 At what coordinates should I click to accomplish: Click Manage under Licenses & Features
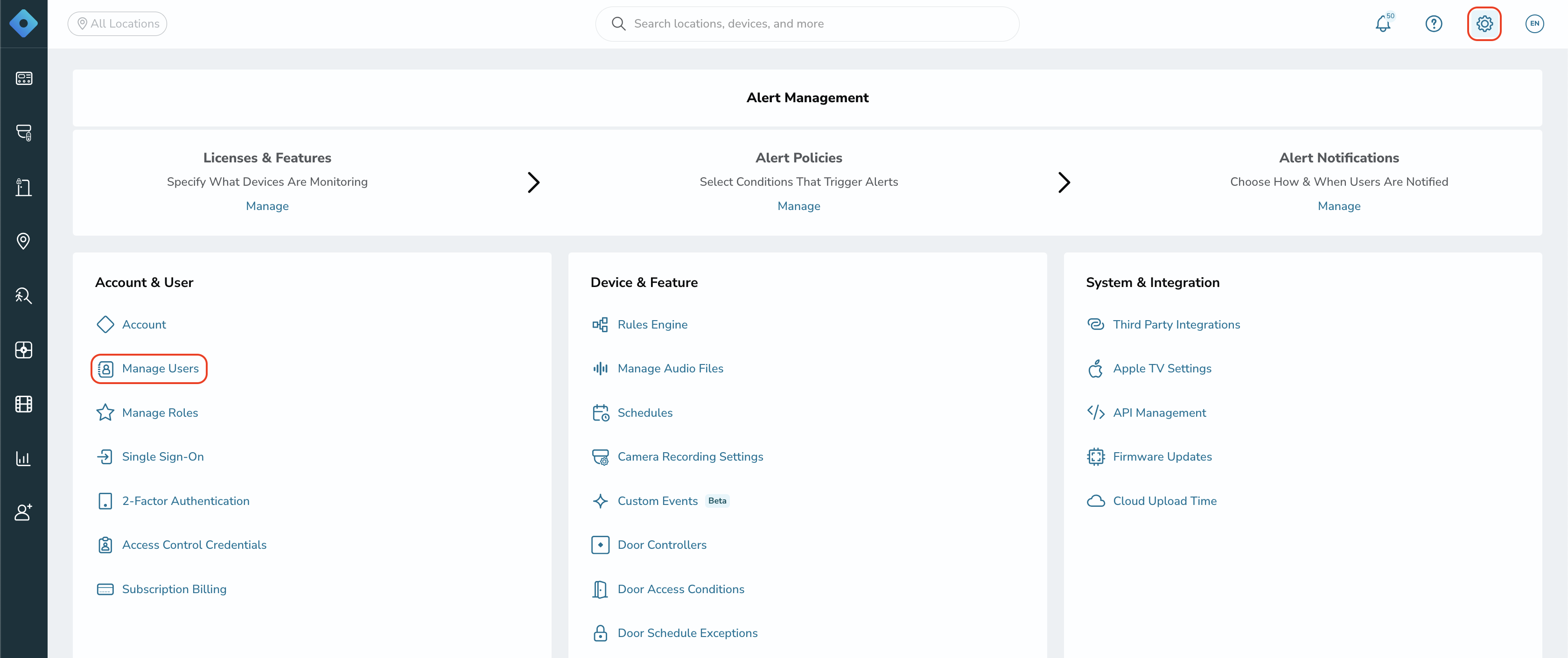pos(267,206)
